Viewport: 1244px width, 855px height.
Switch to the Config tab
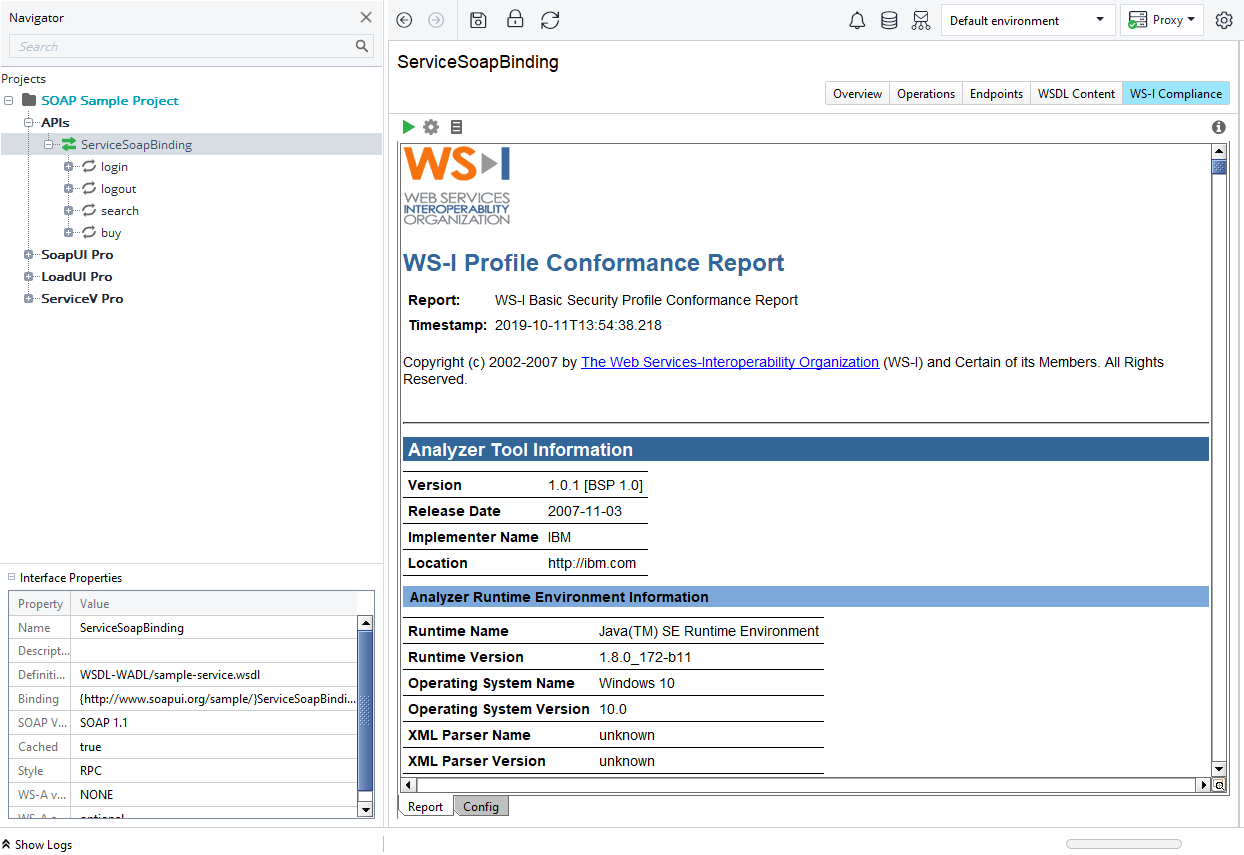(481, 806)
